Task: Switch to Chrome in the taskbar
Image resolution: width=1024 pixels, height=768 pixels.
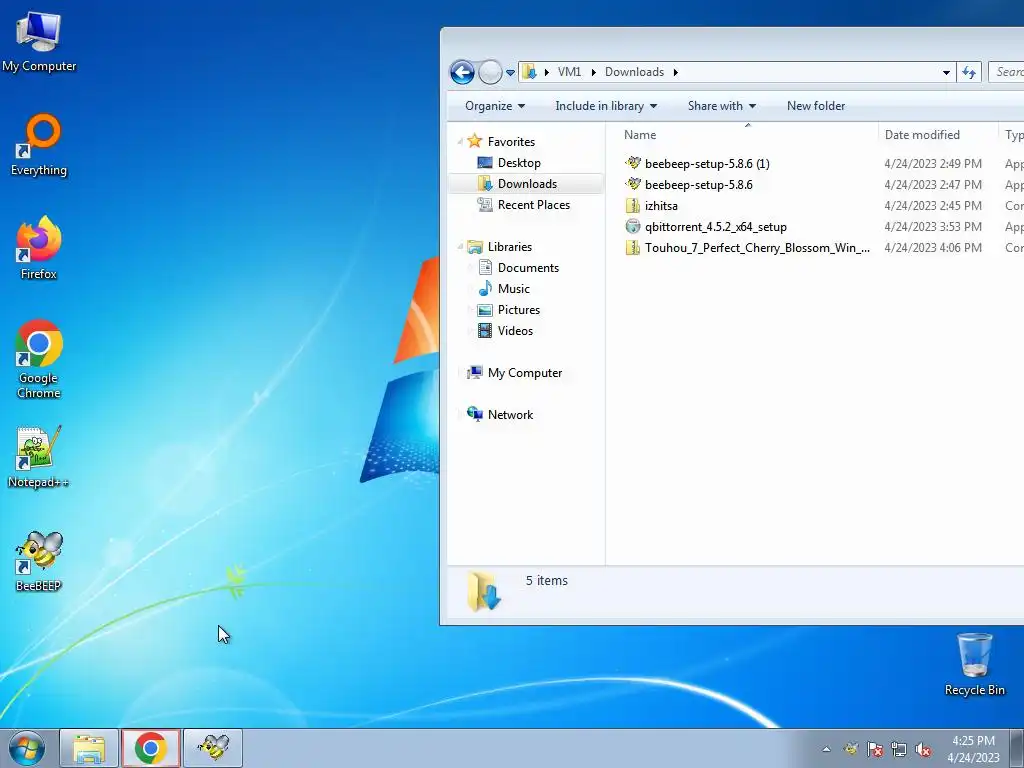Action: tap(151, 748)
